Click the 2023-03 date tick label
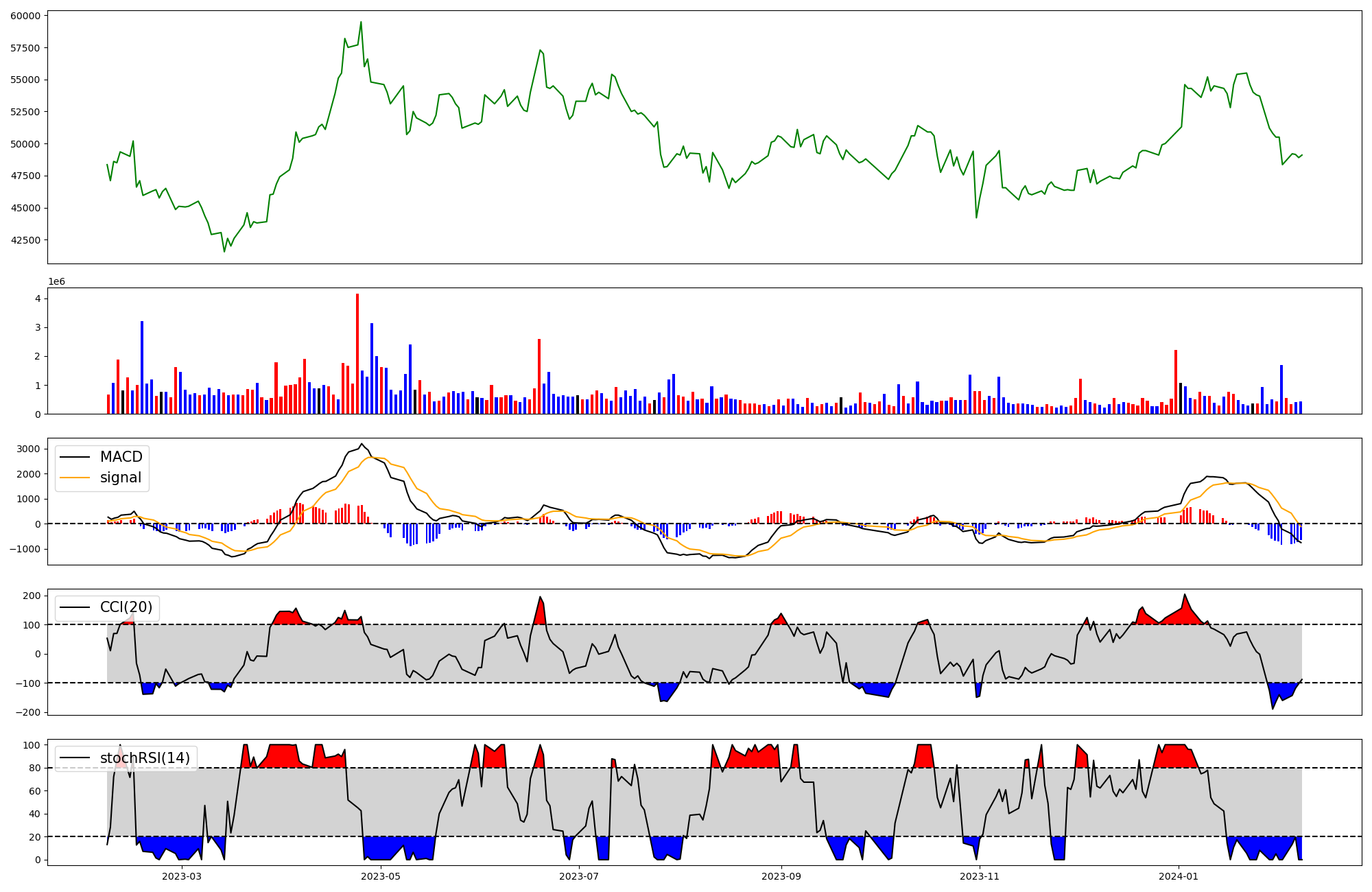 [x=182, y=876]
